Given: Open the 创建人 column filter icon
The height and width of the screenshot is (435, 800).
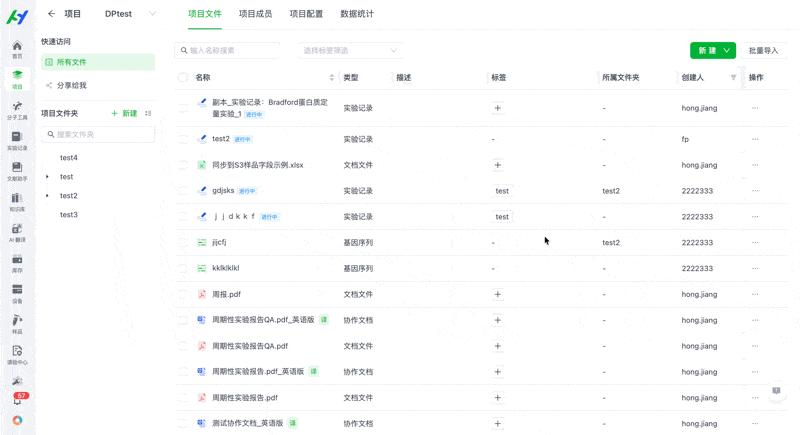Looking at the screenshot, I should (733, 78).
